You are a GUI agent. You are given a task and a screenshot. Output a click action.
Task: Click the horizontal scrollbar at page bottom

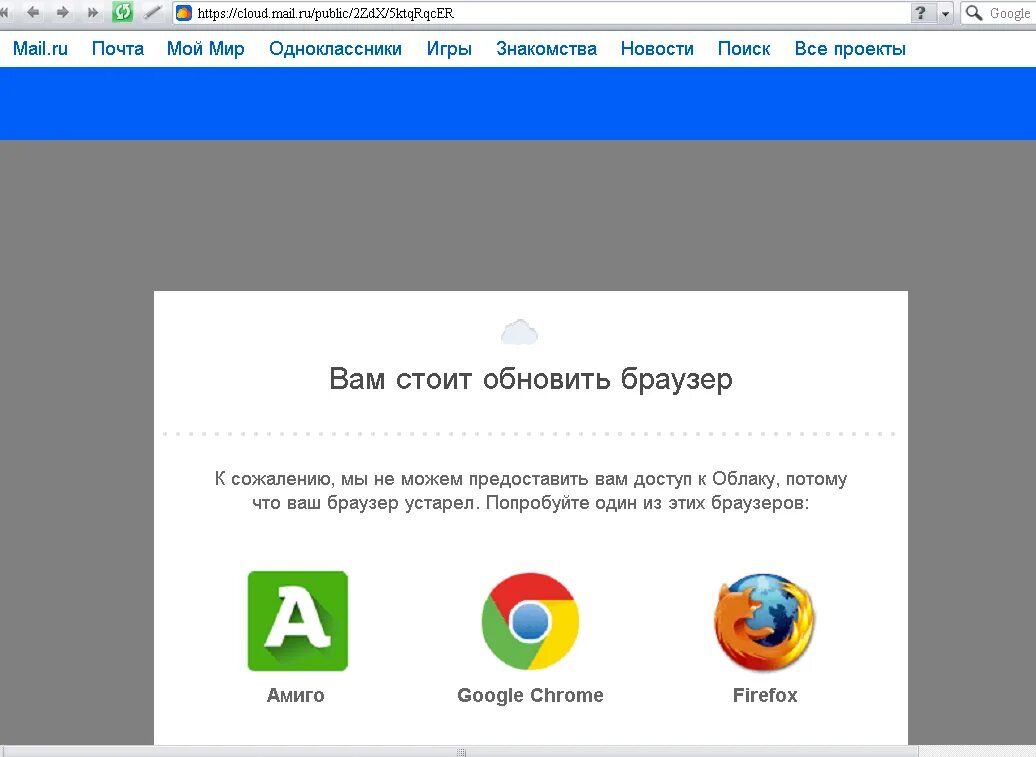click(x=459, y=752)
